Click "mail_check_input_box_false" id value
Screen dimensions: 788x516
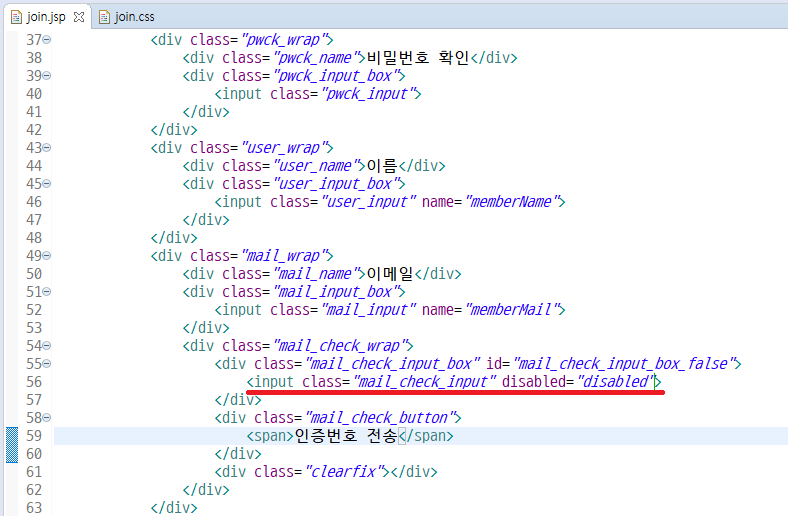tap(625, 364)
